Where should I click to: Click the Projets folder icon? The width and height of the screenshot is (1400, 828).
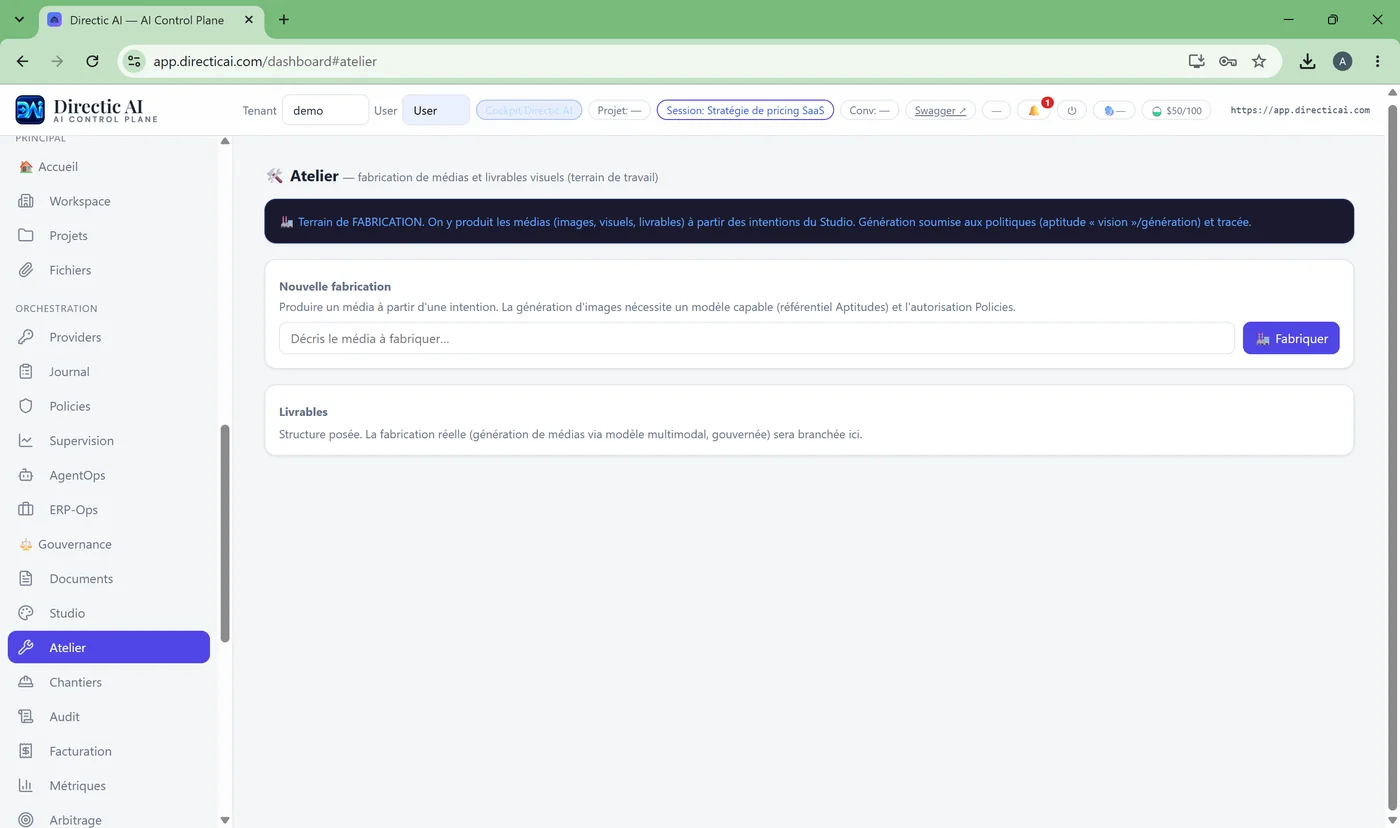coord(26,236)
